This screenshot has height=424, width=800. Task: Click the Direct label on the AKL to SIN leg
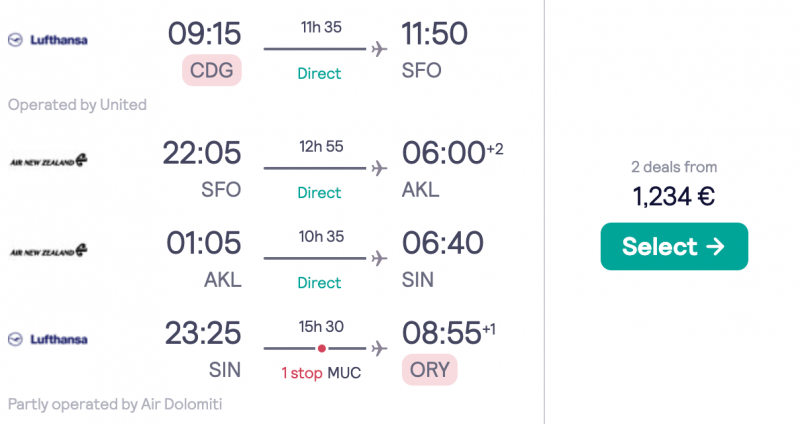point(319,283)
